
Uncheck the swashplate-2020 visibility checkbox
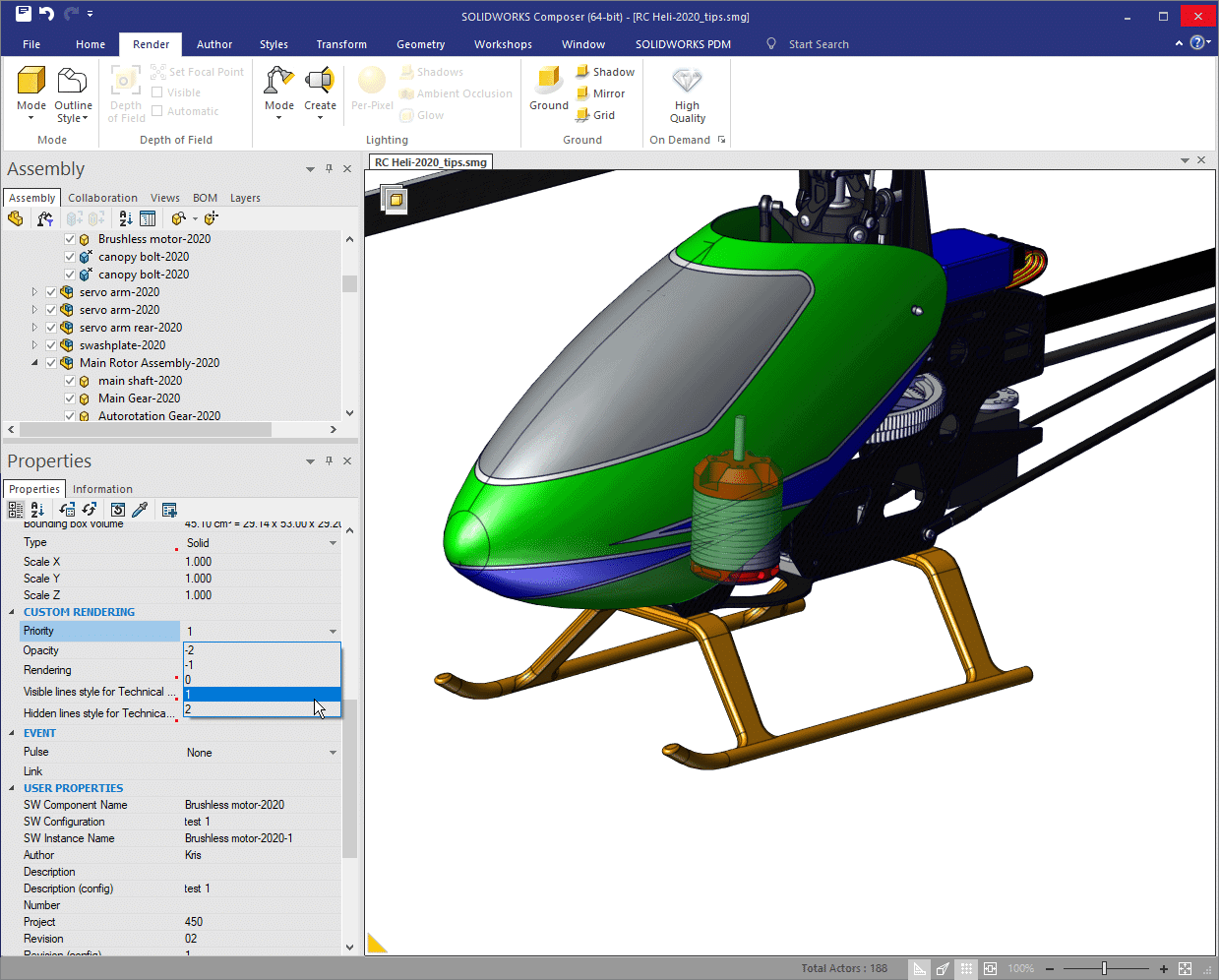click(51, 345)
